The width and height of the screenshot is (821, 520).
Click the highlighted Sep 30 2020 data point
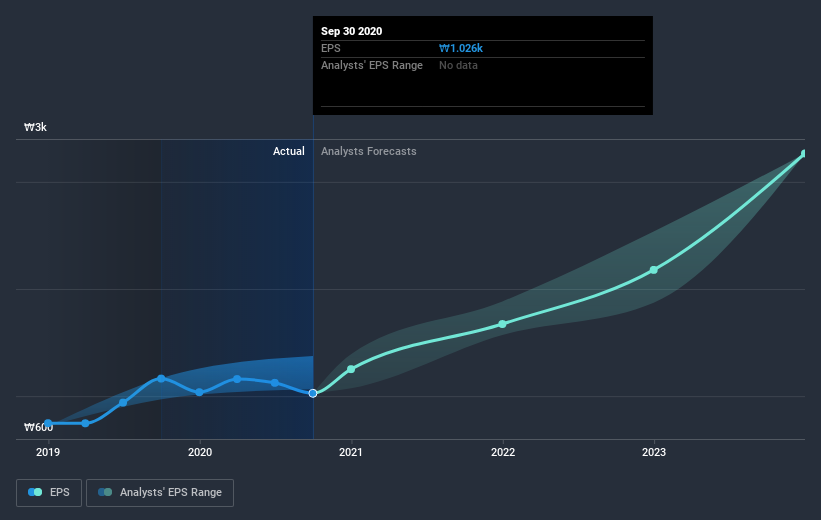pyautogui.click(x=313, y=393)
